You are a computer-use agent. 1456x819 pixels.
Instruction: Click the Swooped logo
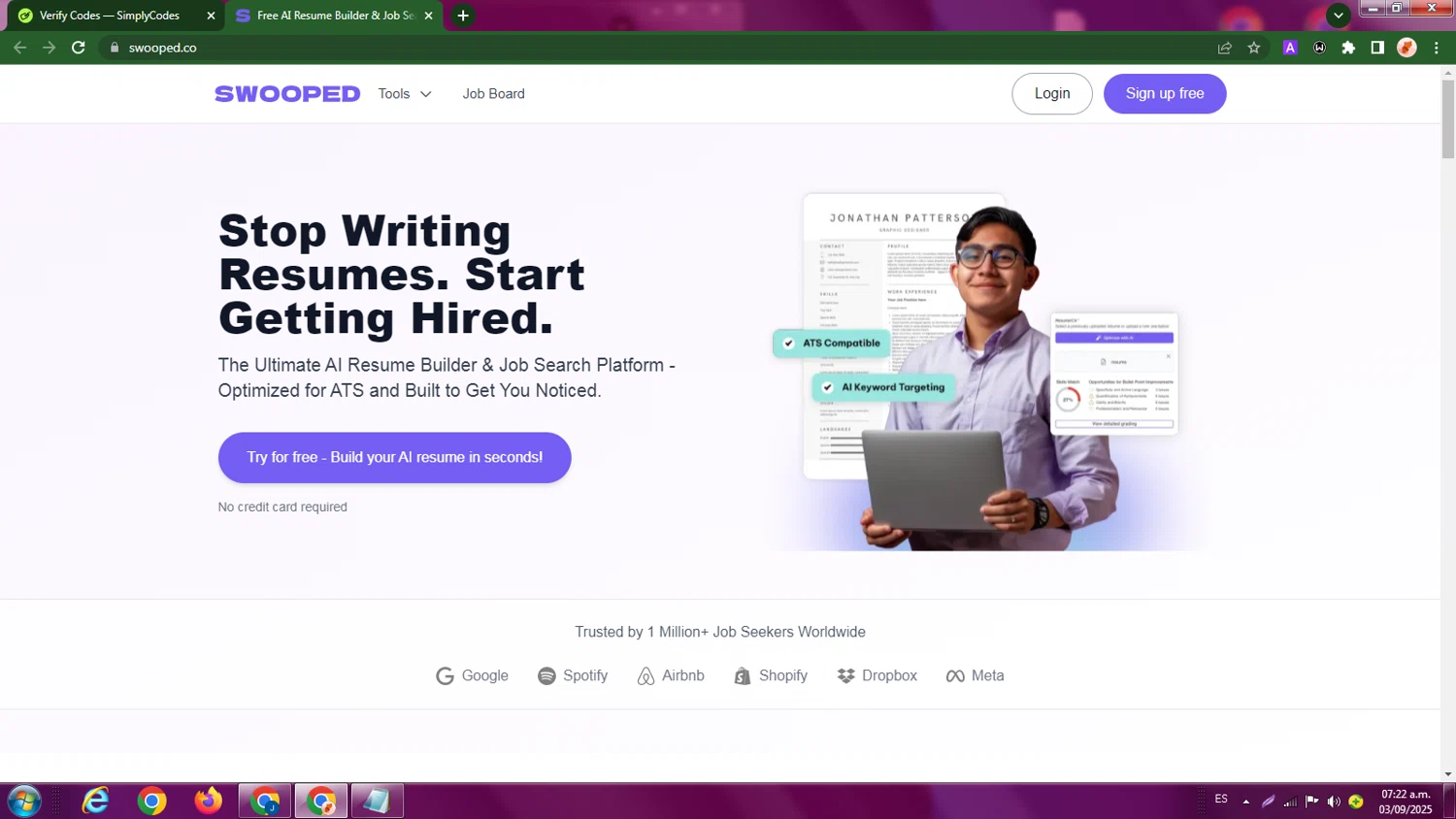287,94
